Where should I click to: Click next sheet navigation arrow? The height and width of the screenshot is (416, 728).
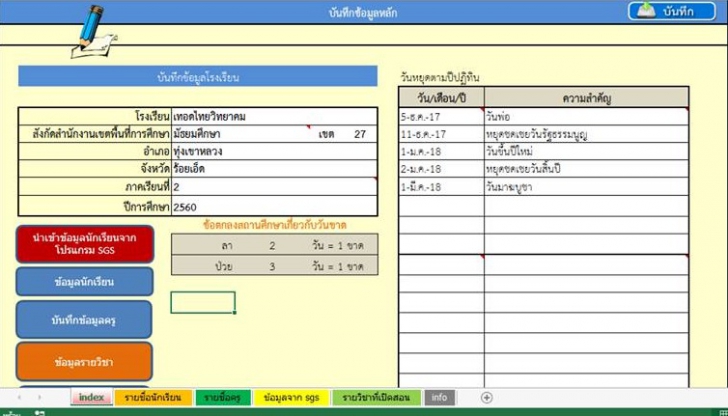coord(39,397)
